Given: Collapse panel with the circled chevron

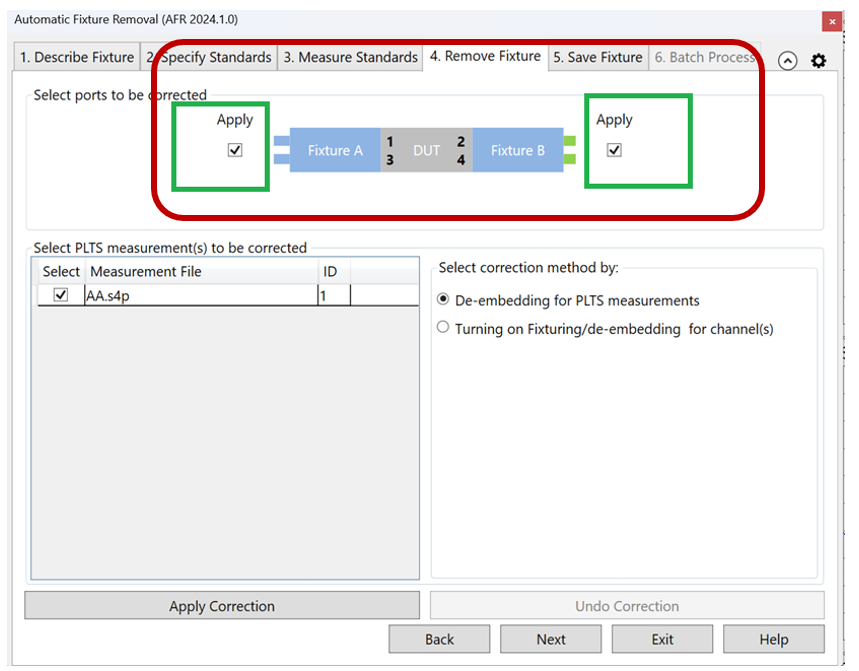Looking at the screenshot, I should click(788, 60).
